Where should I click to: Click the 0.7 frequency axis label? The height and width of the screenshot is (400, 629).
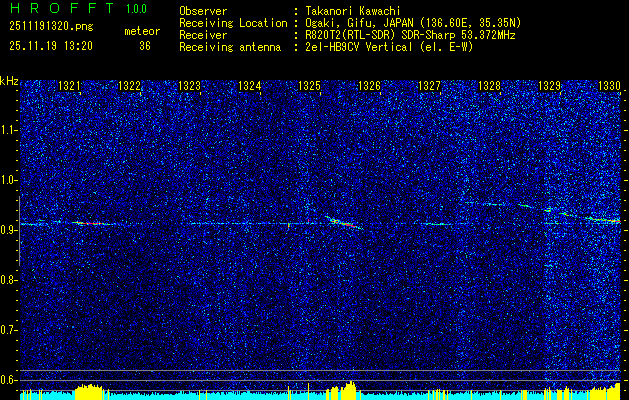point(9,331)
